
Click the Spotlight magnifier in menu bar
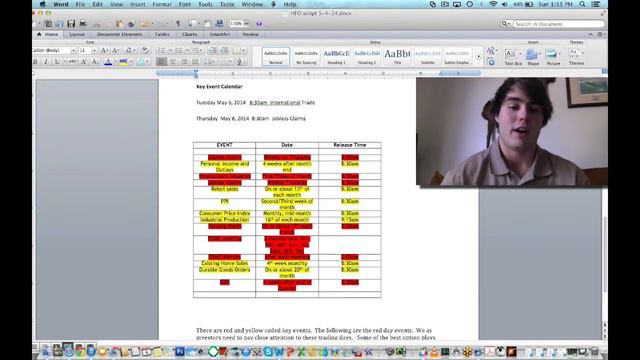click(582, 4)
